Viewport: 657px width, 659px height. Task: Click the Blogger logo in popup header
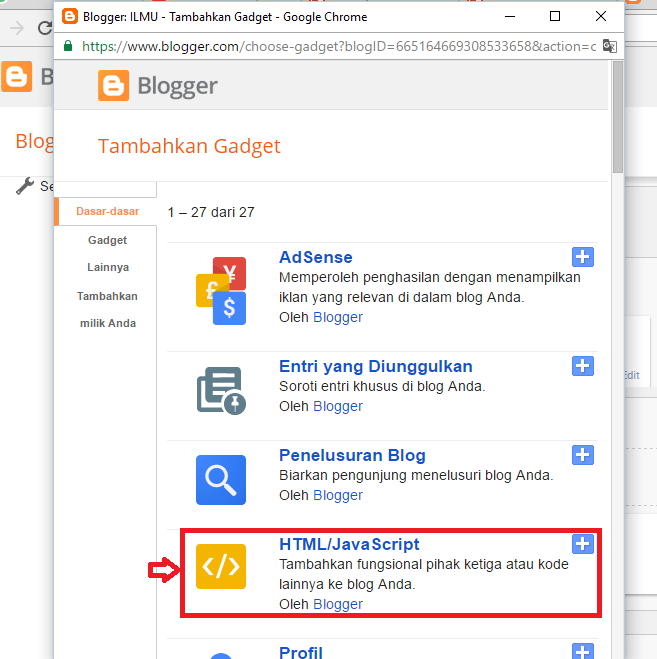pos(158,86)
